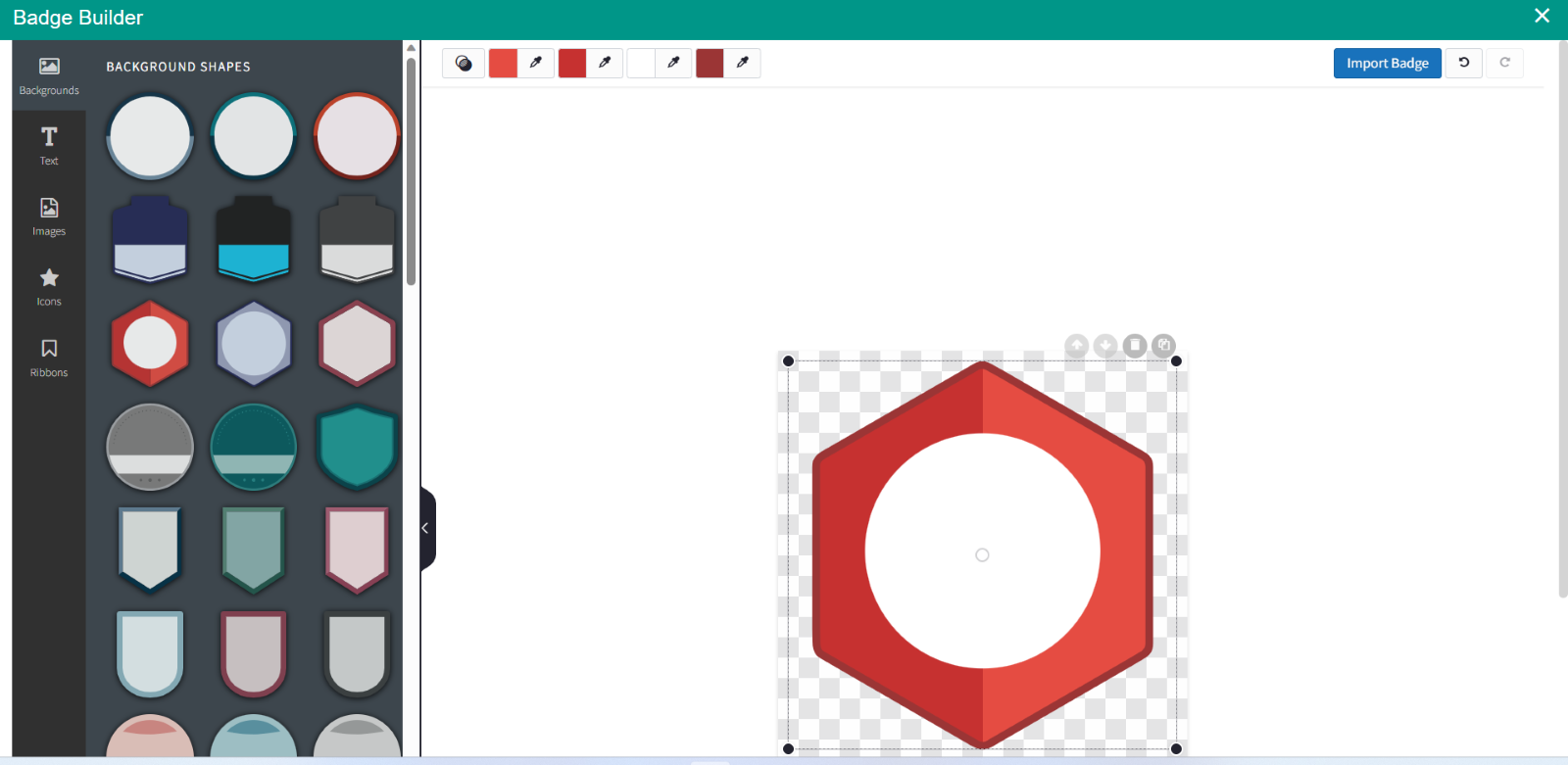Select the gray dome shape at bottom

click(x=357, y=736)
